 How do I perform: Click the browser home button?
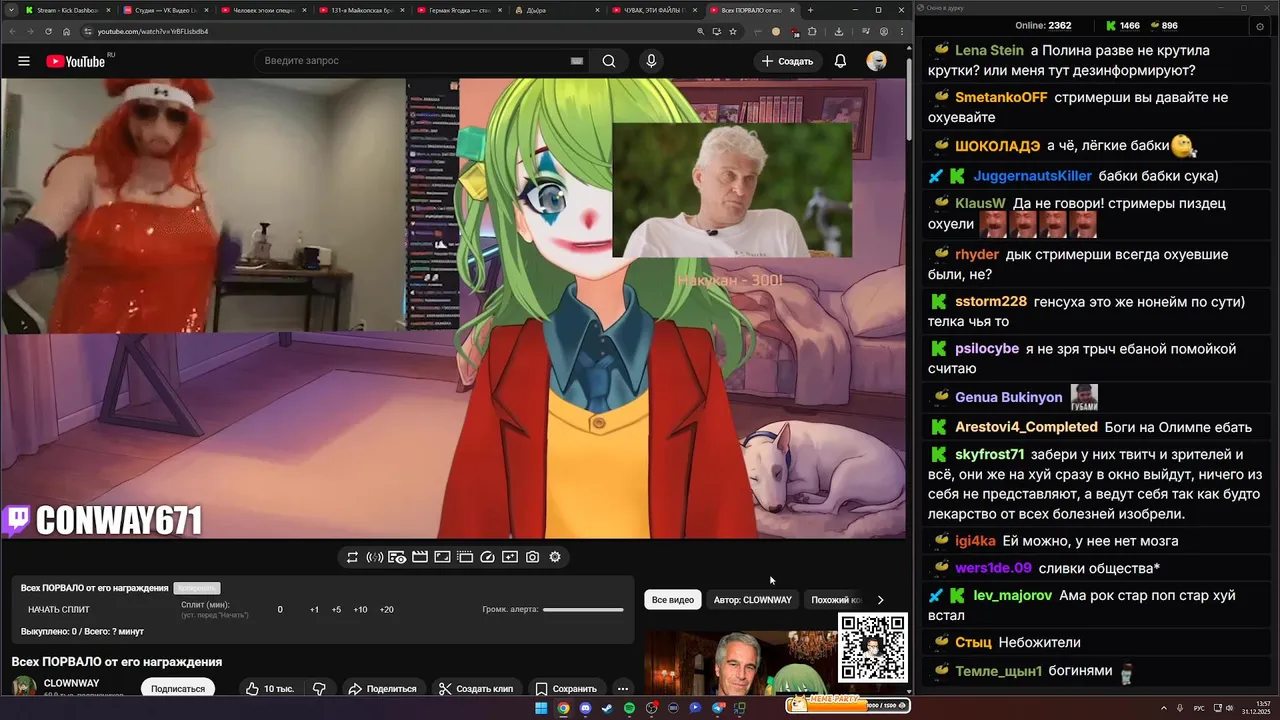[x=66, y=31]
